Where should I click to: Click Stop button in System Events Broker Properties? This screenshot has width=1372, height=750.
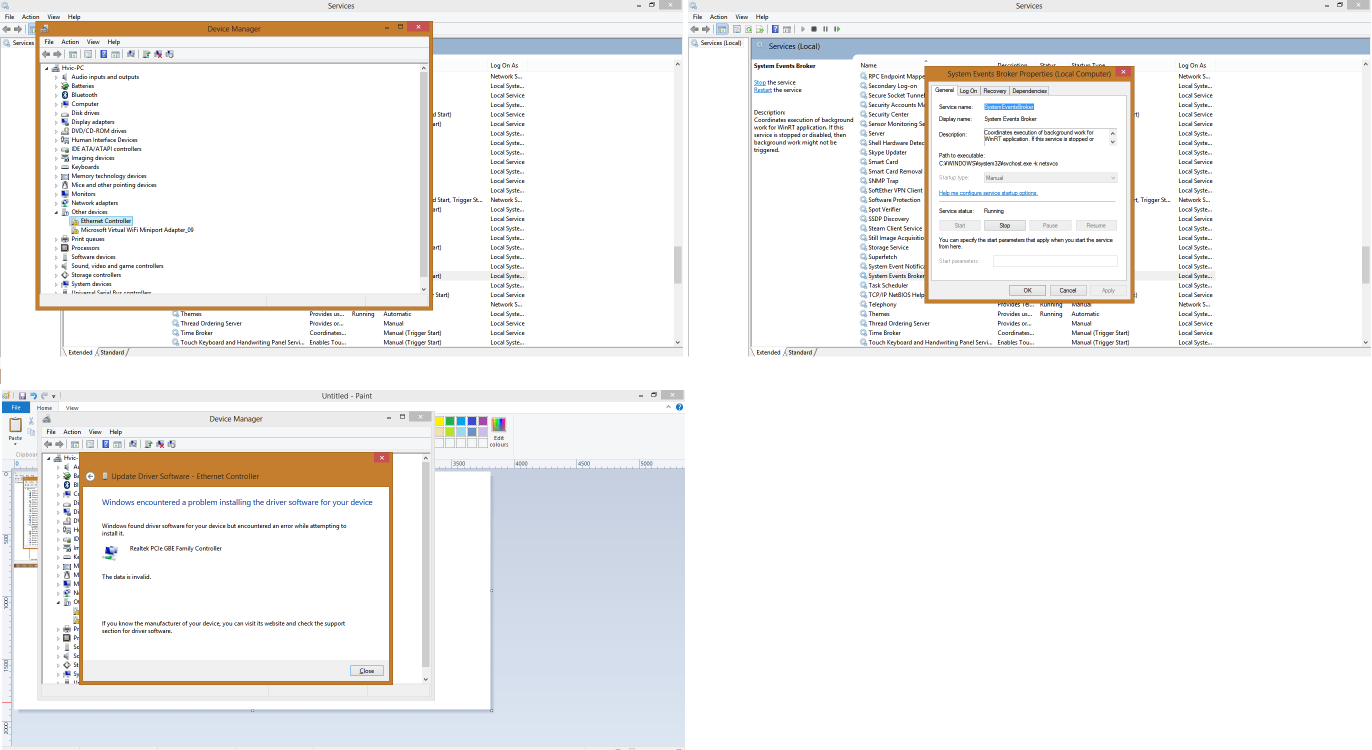pyautogui.click(x=1005, y=226)
